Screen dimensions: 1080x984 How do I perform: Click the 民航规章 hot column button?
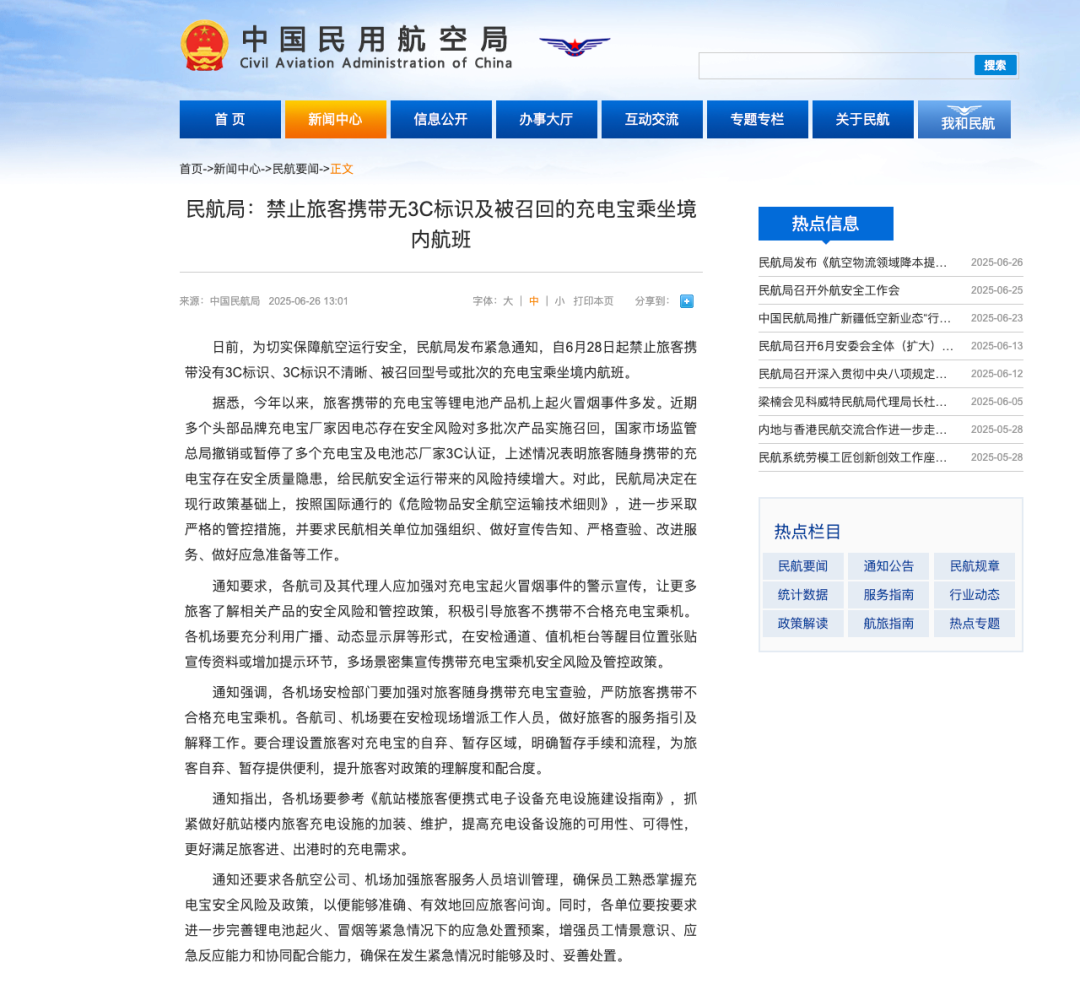(x=975, y=566)
